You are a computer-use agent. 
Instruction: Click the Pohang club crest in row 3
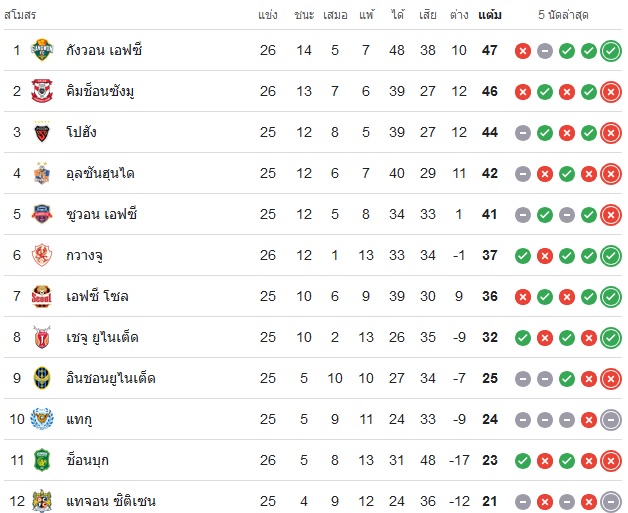[42, 132]
